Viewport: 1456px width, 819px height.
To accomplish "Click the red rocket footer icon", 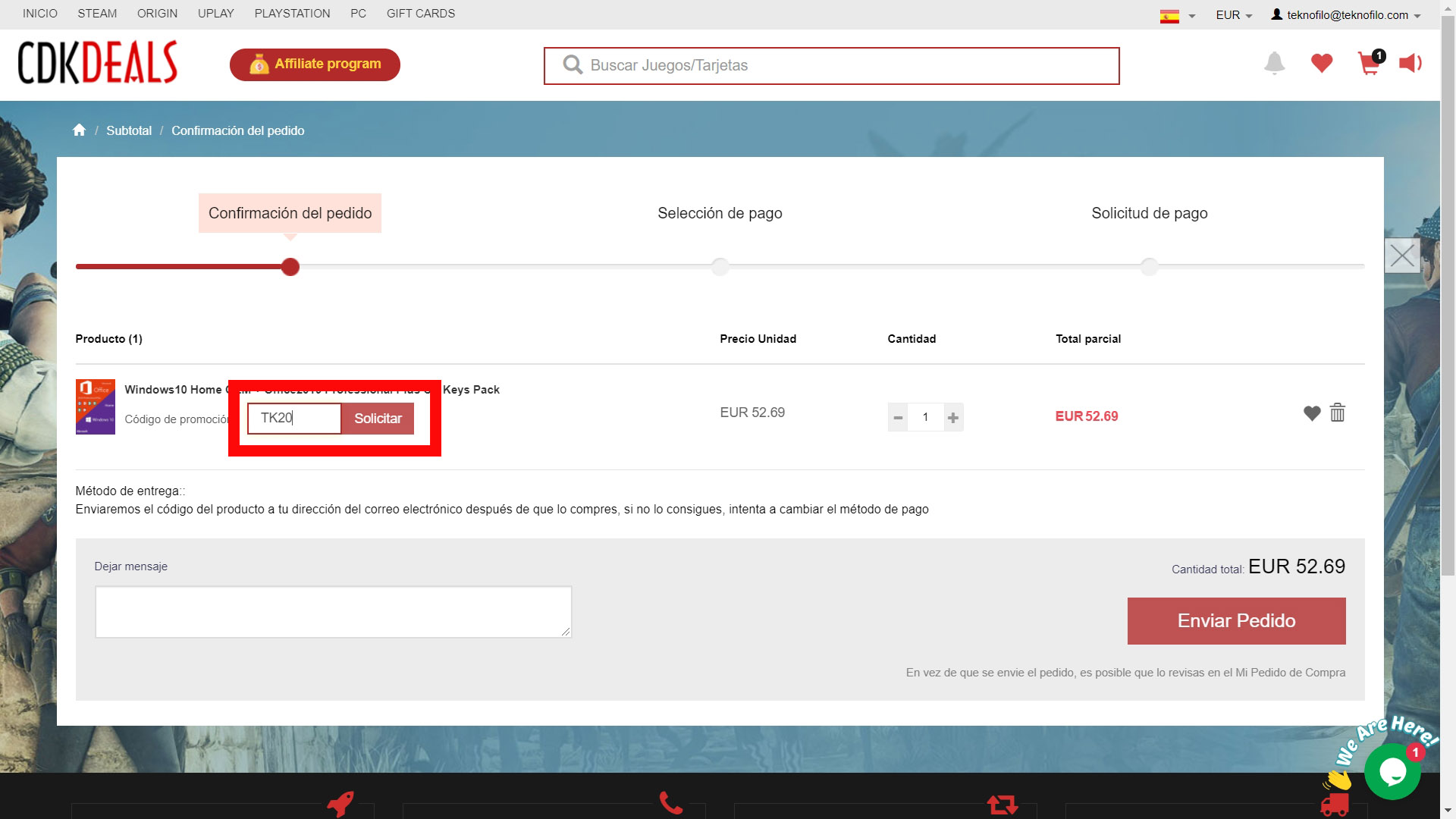I will click(x=340, y=804).
